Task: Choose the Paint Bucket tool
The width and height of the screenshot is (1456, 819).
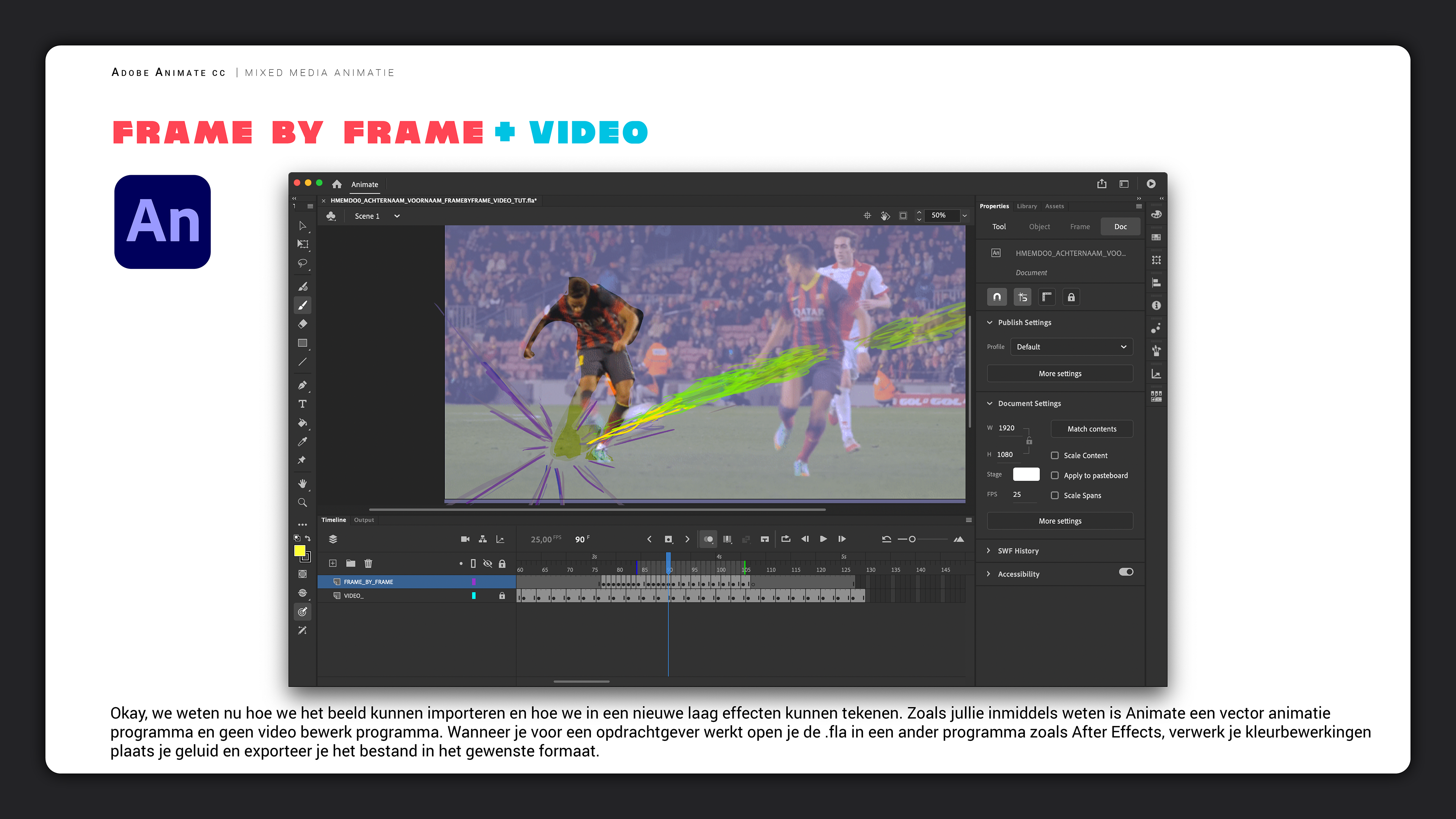Action: pos(303,423)
